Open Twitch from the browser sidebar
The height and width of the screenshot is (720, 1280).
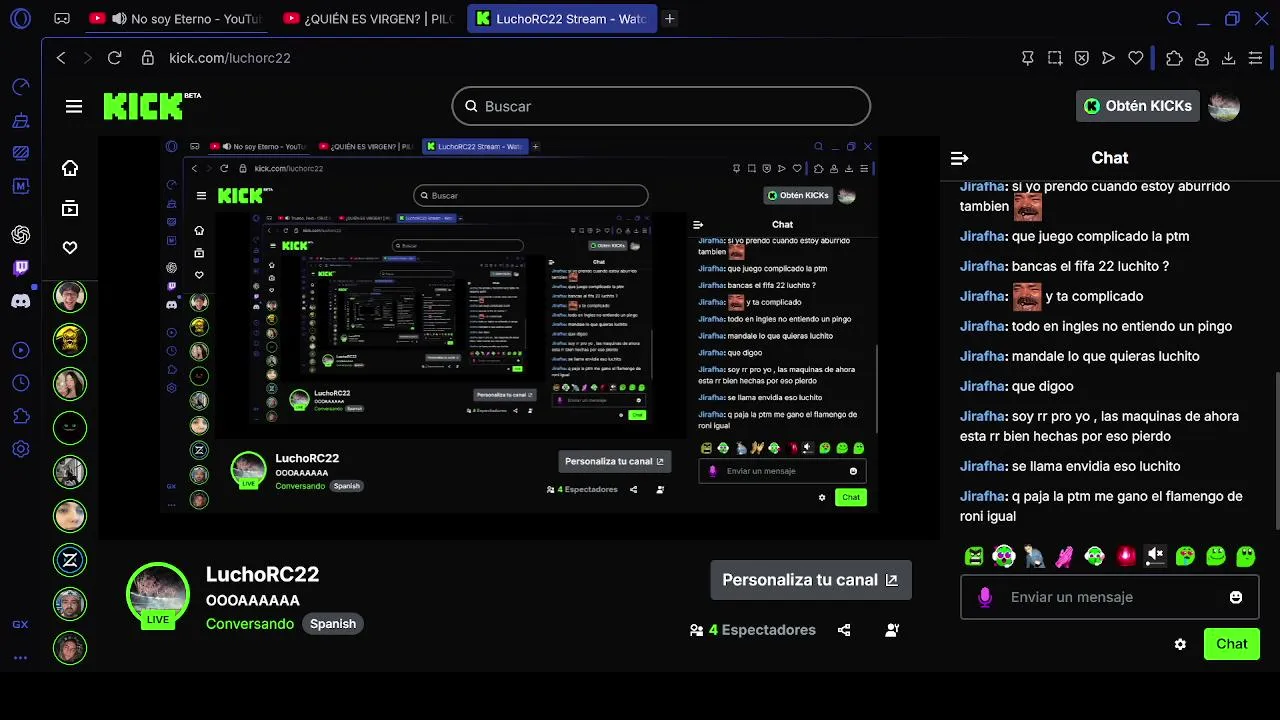(x=20, y=268)
